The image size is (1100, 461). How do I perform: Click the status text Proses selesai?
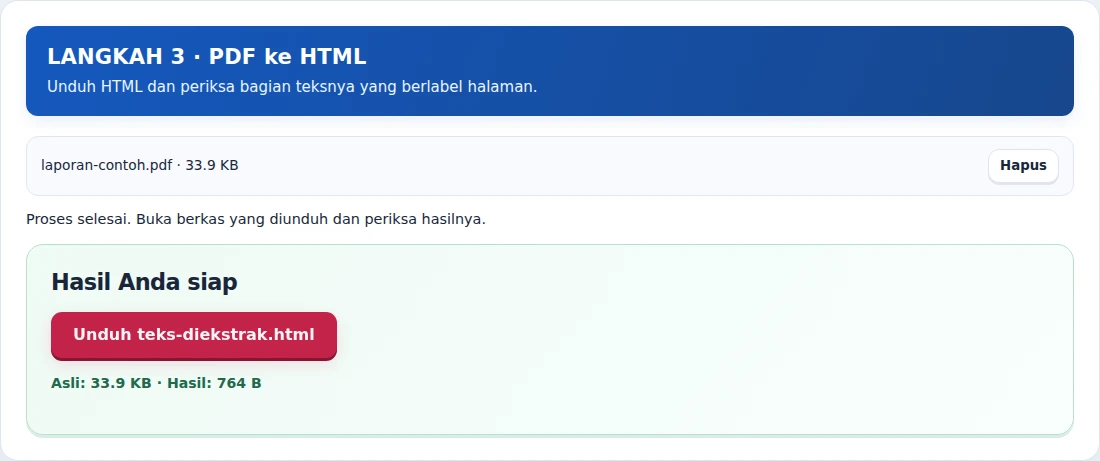255,219
